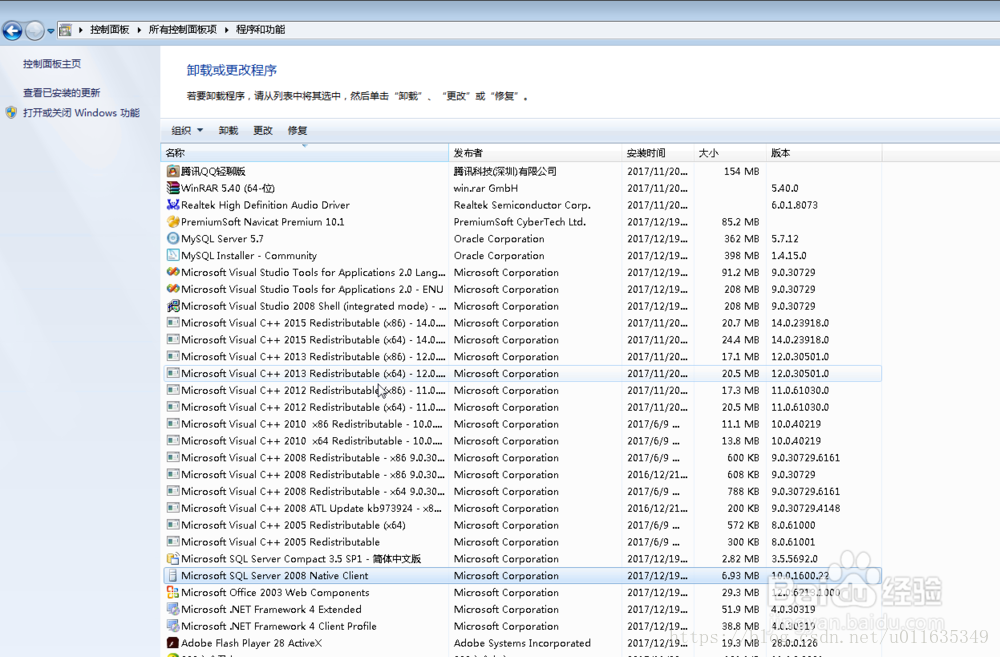Click publisher 腾讯科技(深圳)有限公司 cell
This screenshot has height=657, width=1000.
coord(505,171)
